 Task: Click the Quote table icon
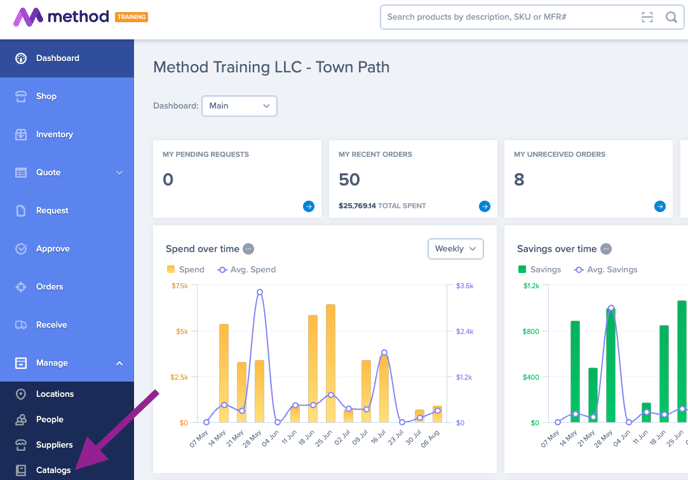click(x=21, y=172)
